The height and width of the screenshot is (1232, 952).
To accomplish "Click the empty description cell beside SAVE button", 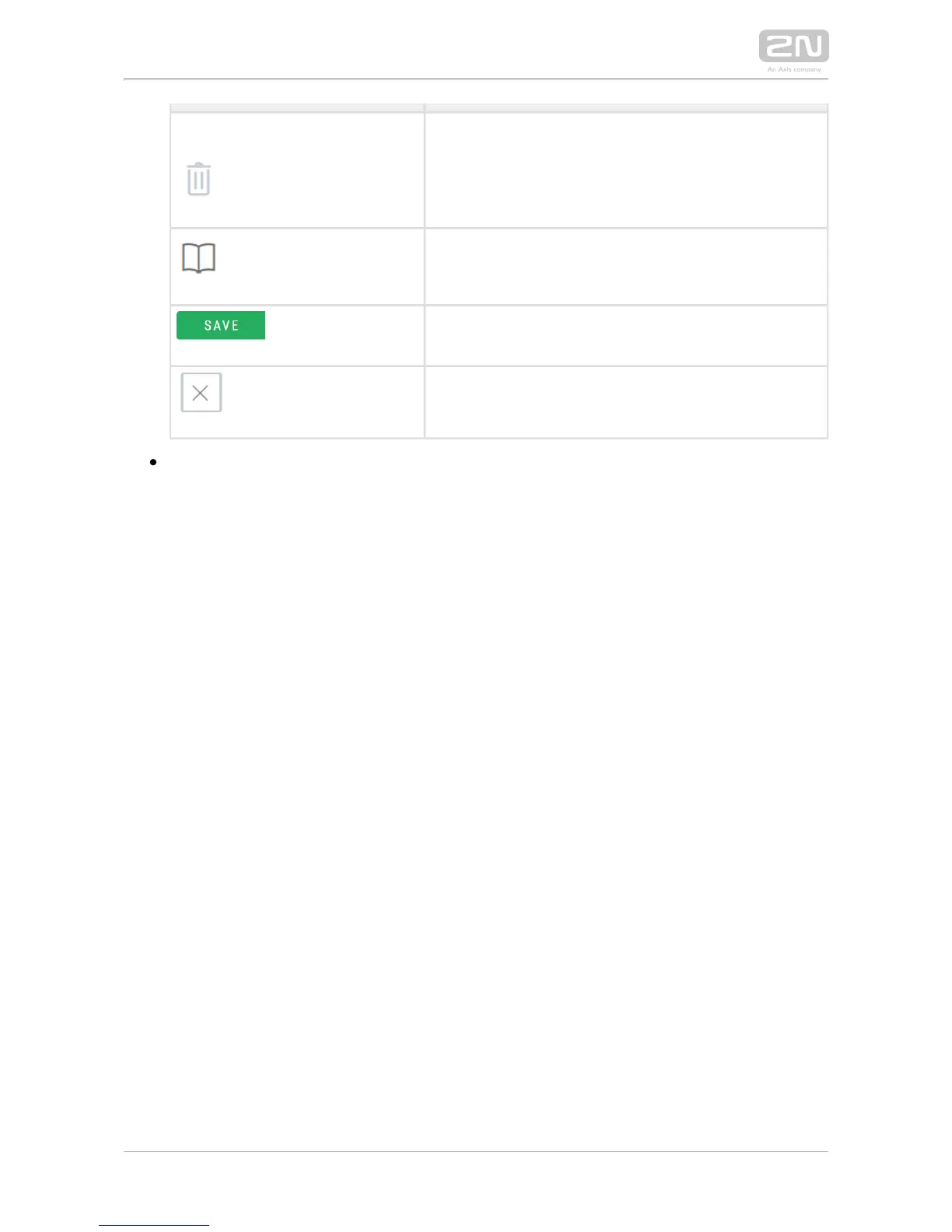I will pyautogui.click(x=626, y=335).
